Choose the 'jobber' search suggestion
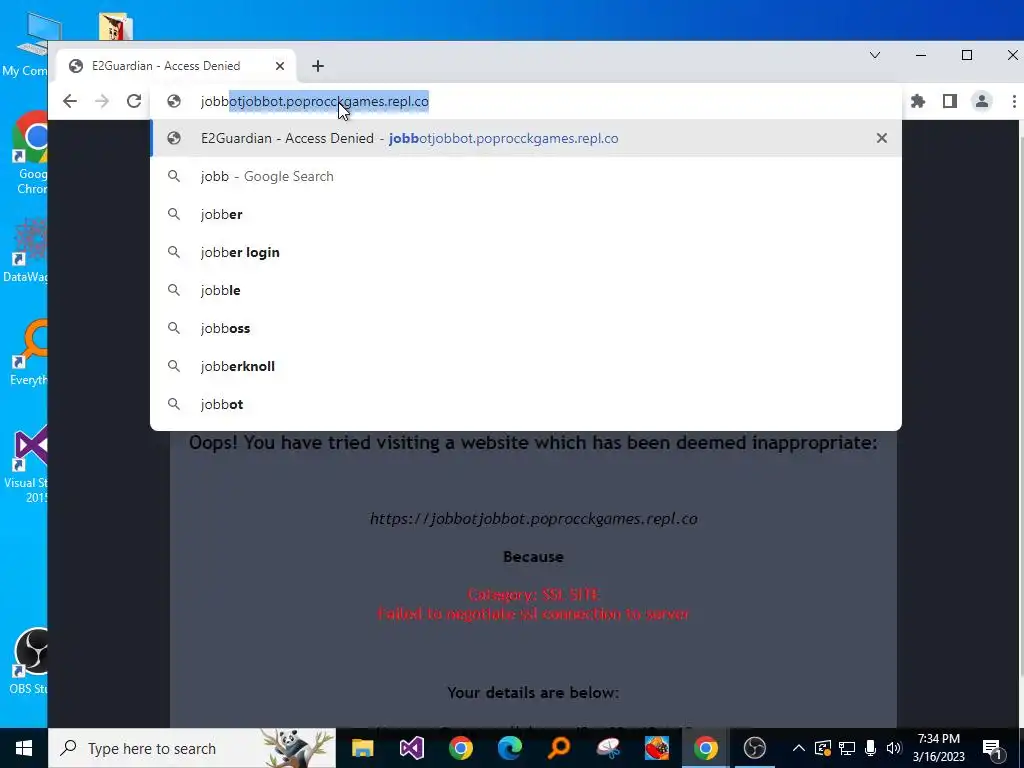Screen dimensions: 1024x768 (526, 214)
